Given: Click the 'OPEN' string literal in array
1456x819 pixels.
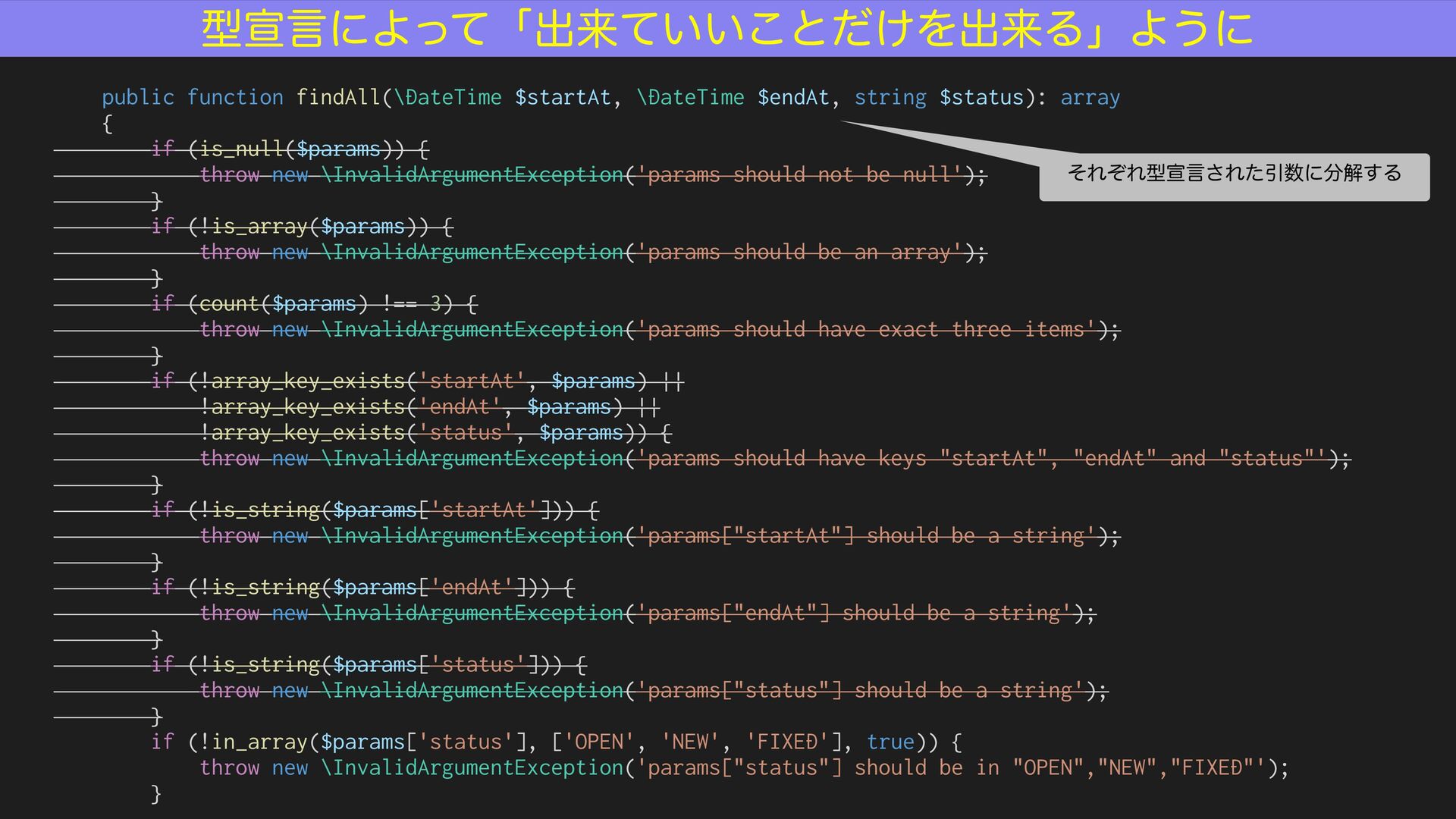Looking at the screenshot, I should coord(599,742).
